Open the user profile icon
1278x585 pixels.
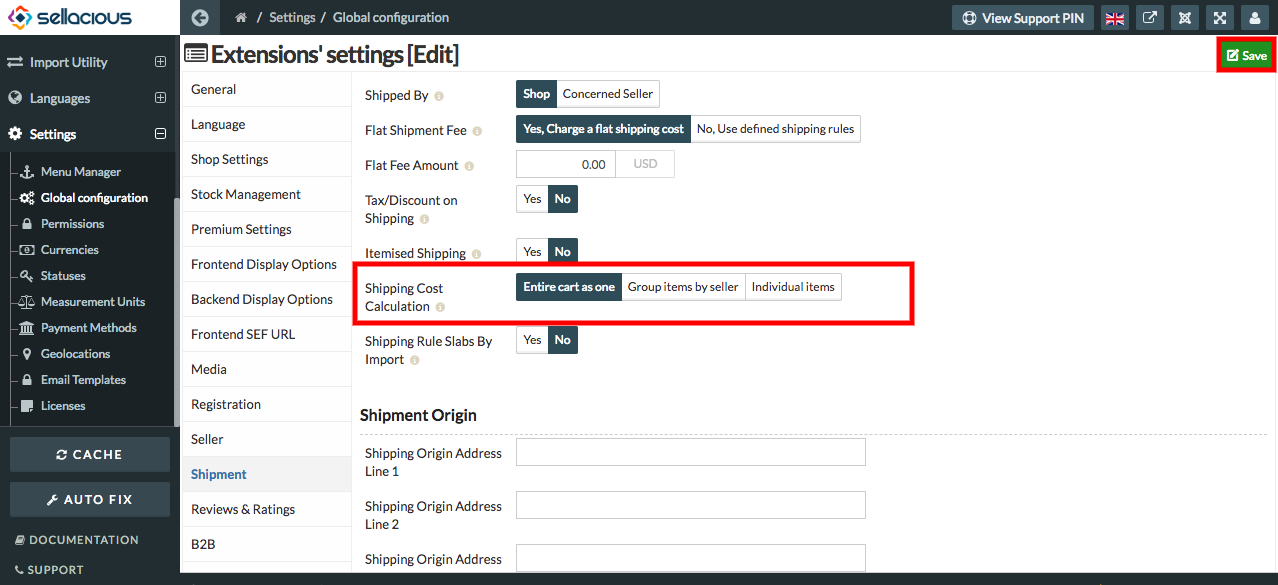[1255, 18]
